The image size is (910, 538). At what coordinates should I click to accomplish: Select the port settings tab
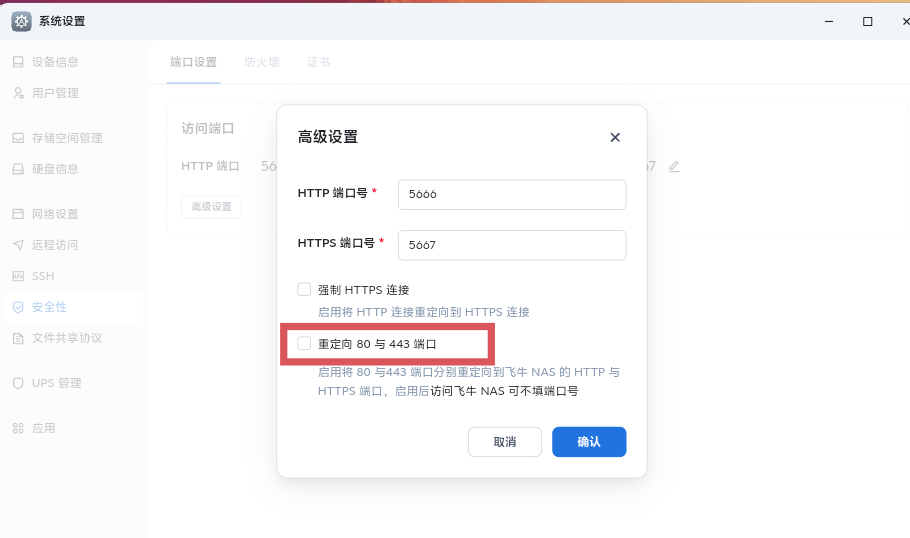193,62
